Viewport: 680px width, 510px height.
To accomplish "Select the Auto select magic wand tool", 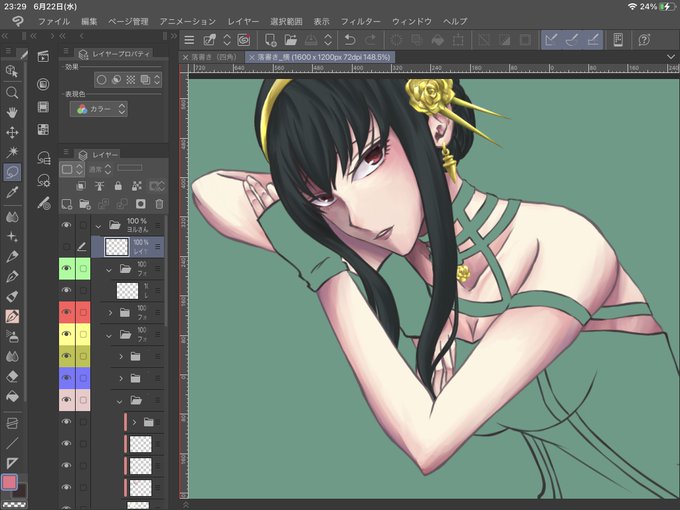I will (x=12, y=152).
